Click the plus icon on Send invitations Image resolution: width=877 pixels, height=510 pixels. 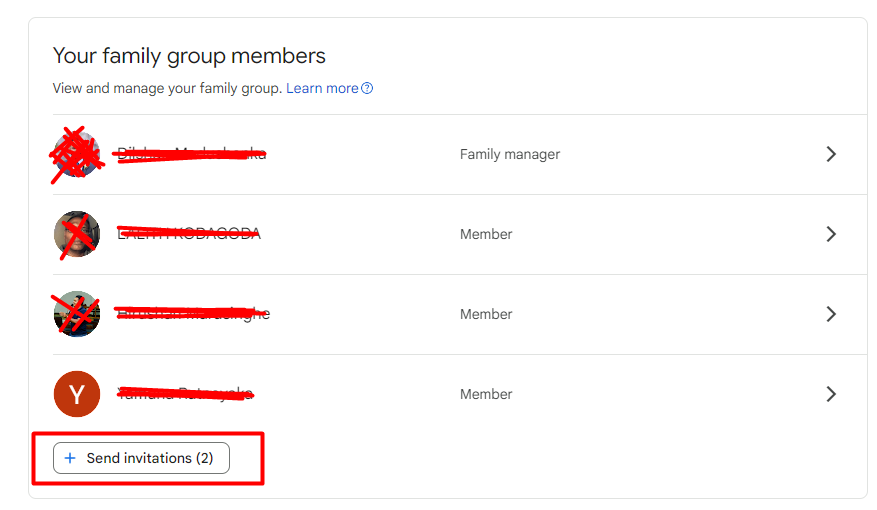pyautogui.click(x=70, y=458)
